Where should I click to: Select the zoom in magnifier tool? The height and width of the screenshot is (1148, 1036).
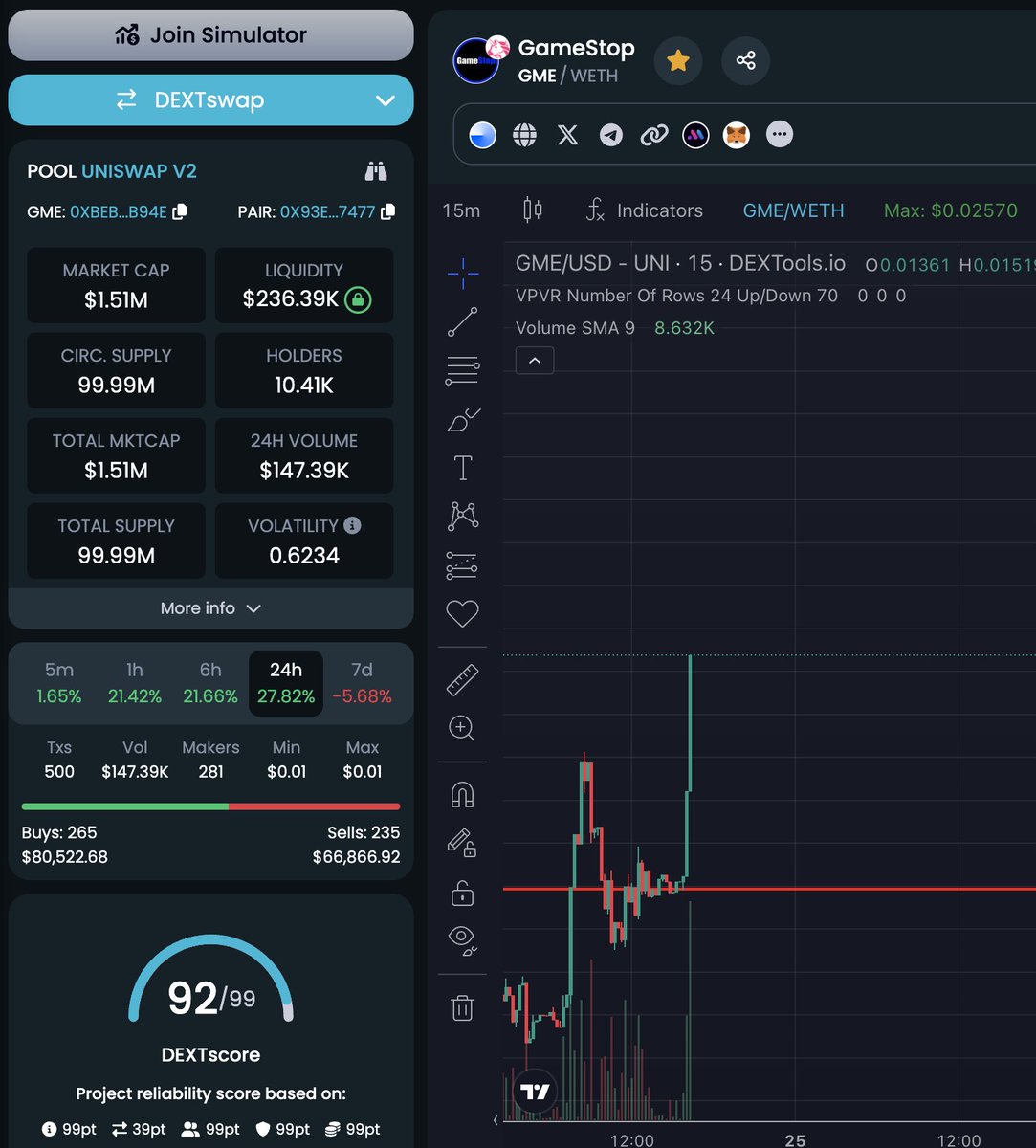[x=463, y=728]
